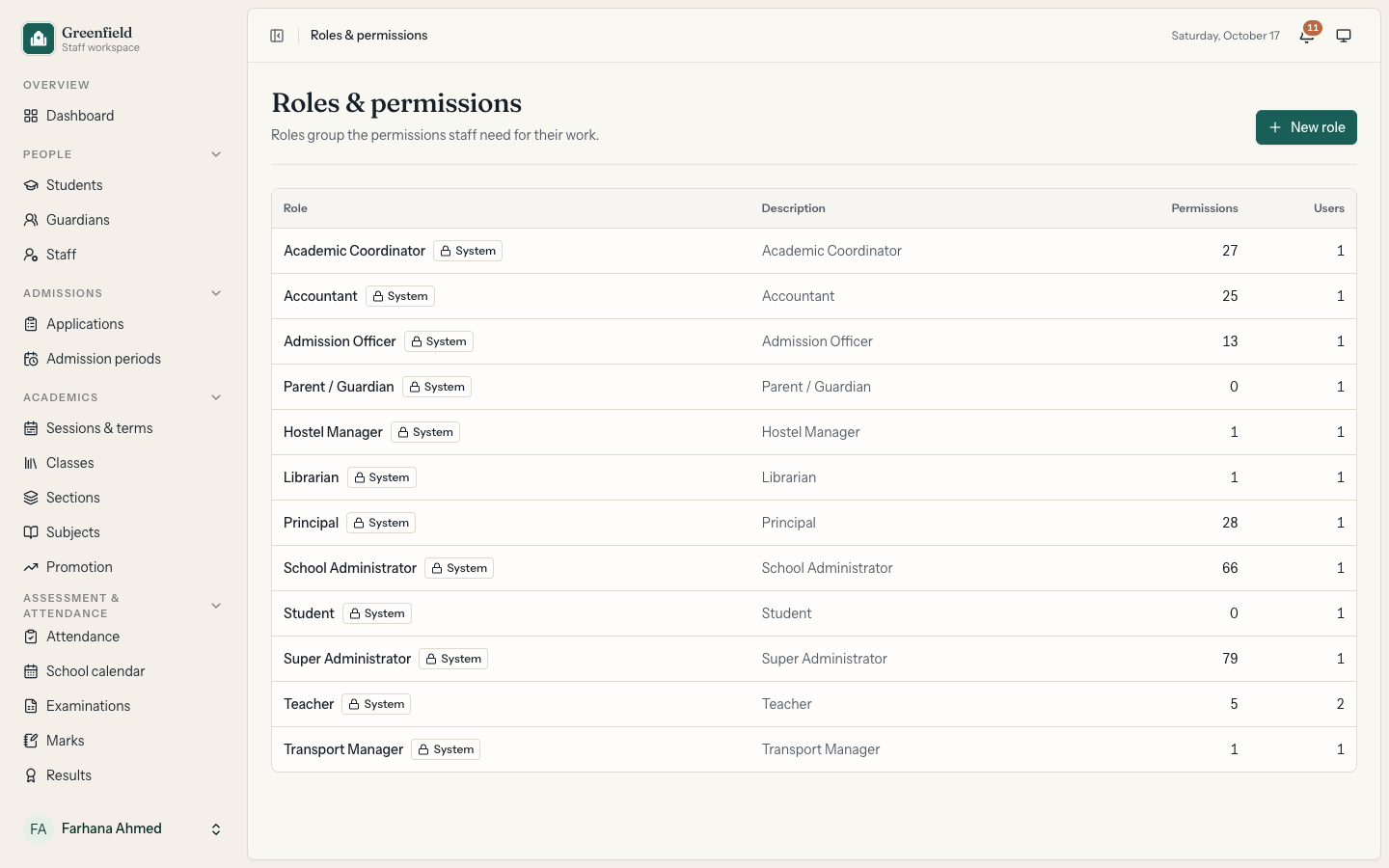
Task: Collapse the Academics section chevron
Action: click(216, 397)
